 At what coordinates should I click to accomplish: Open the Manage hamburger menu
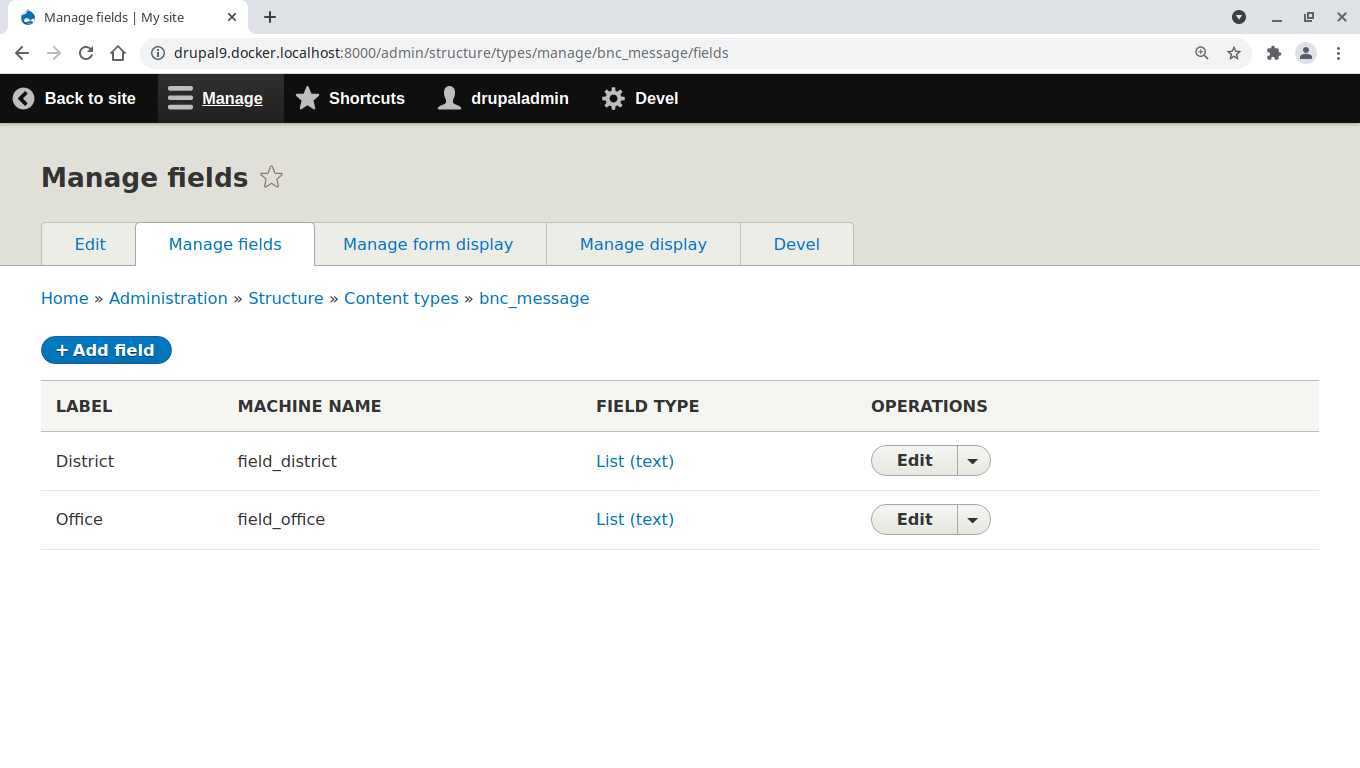(180, 98)
